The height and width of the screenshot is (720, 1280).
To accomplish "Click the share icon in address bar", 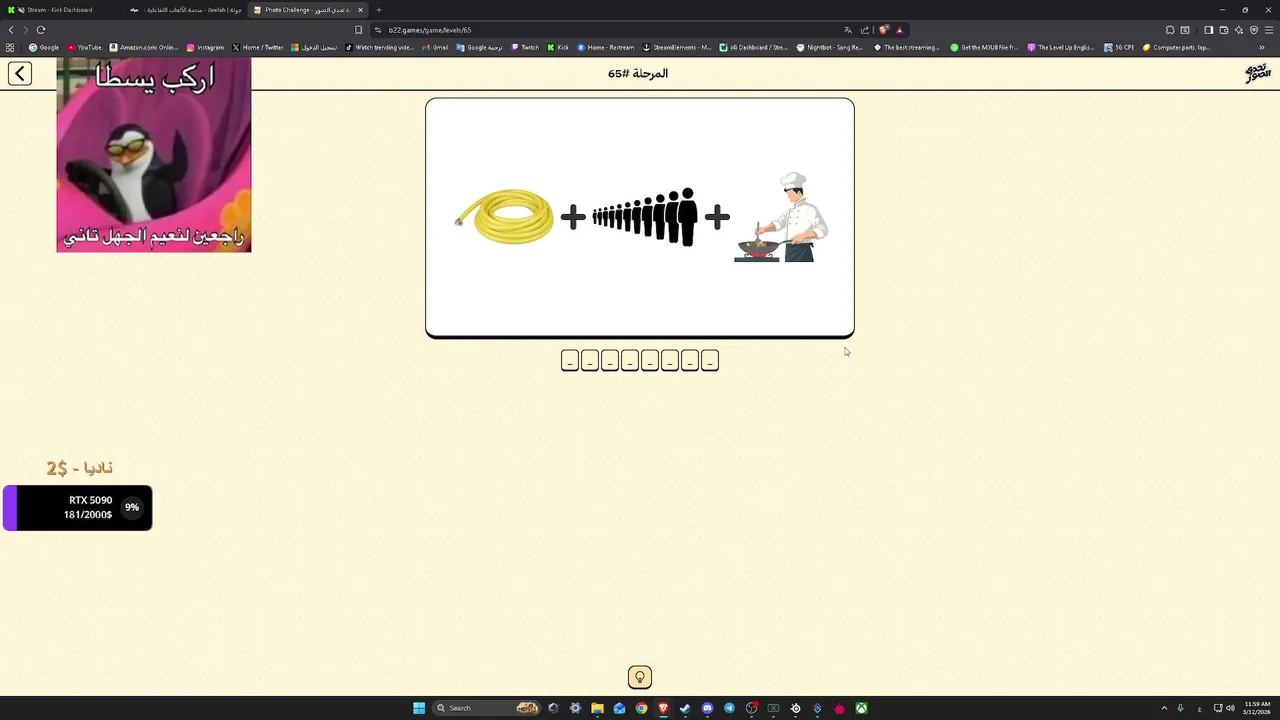I will pos(865,30).
